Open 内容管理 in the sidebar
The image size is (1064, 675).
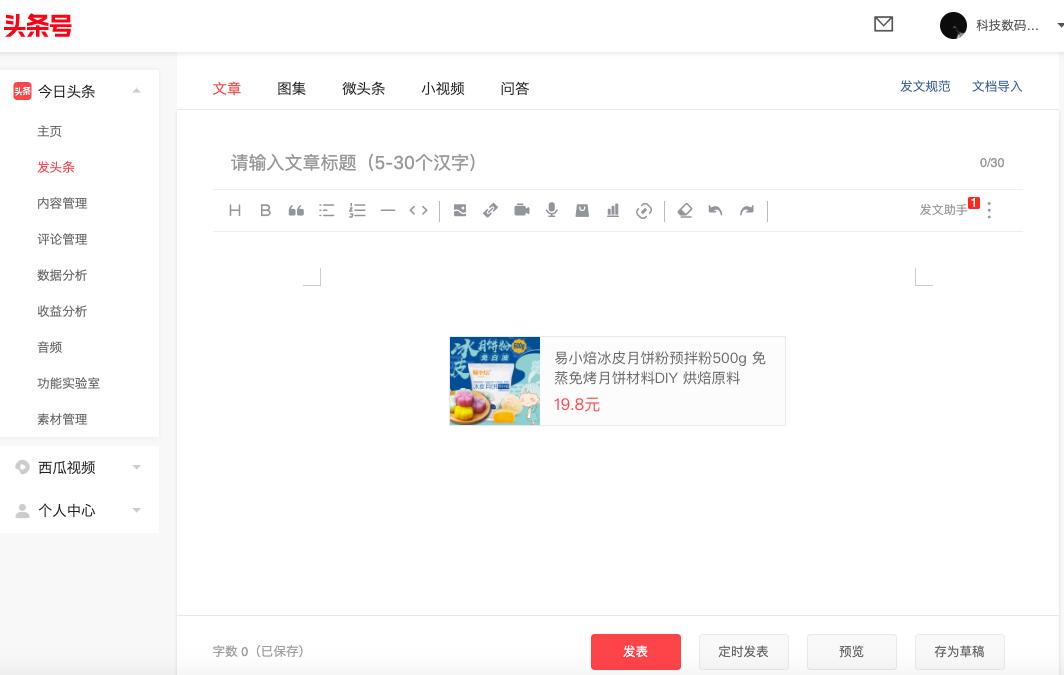62,203
